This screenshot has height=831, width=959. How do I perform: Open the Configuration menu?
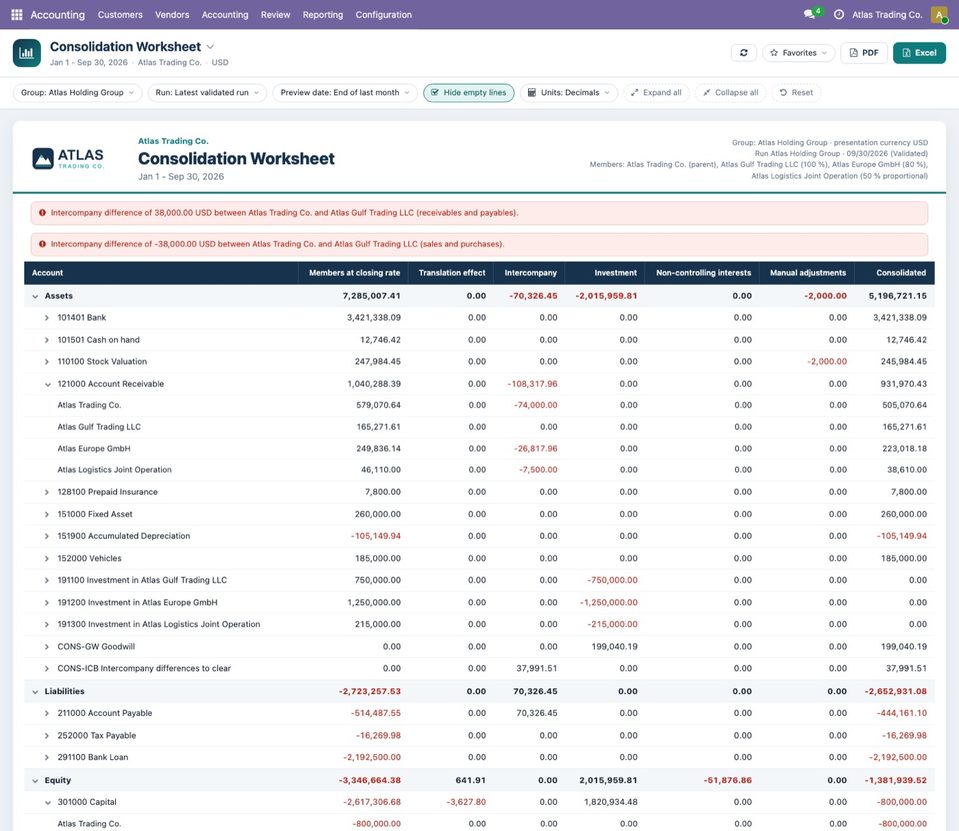[383, 15]
